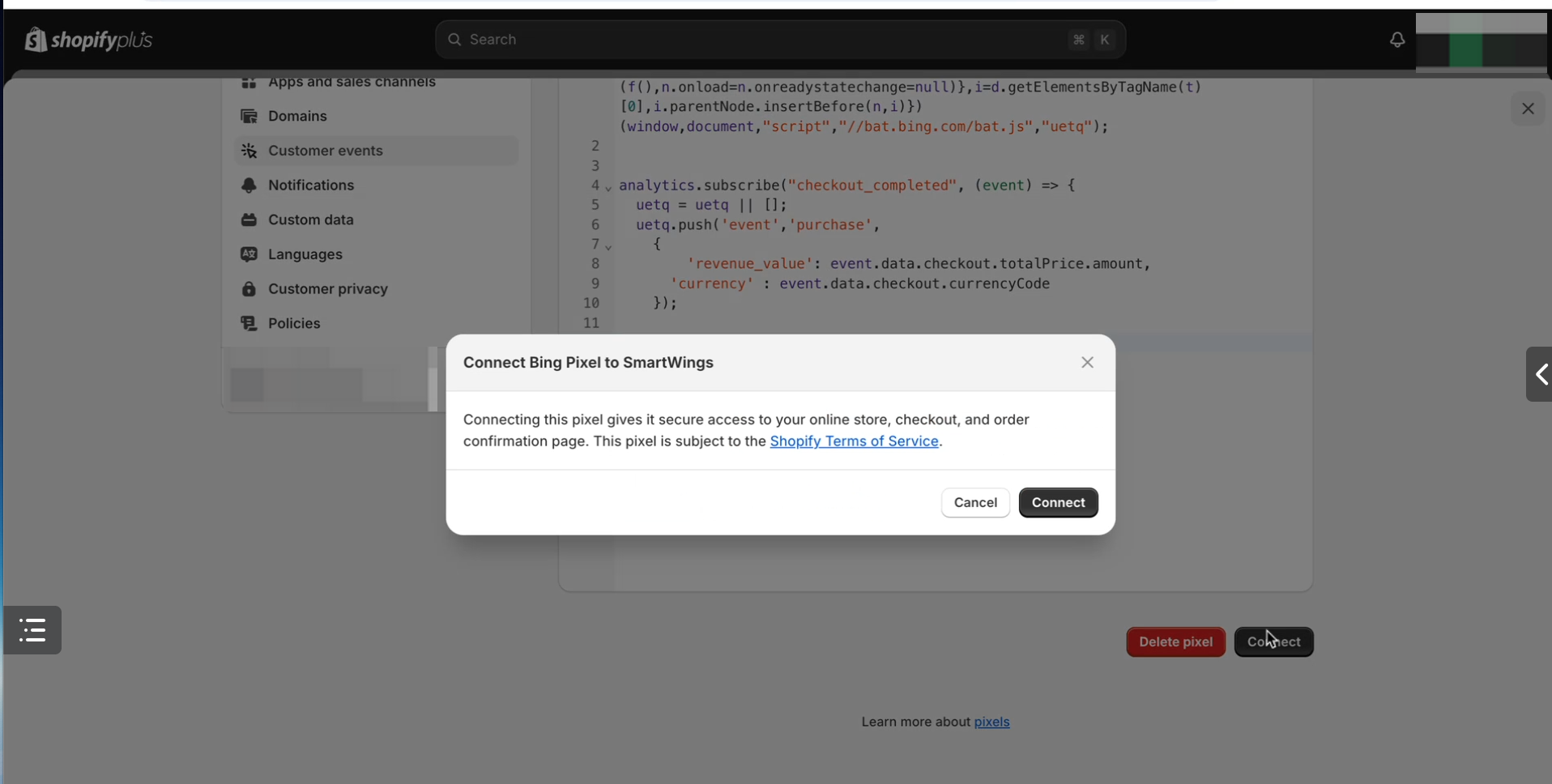Click the Policies icon
Viewport: 1552px width, 784px height.
249,323
